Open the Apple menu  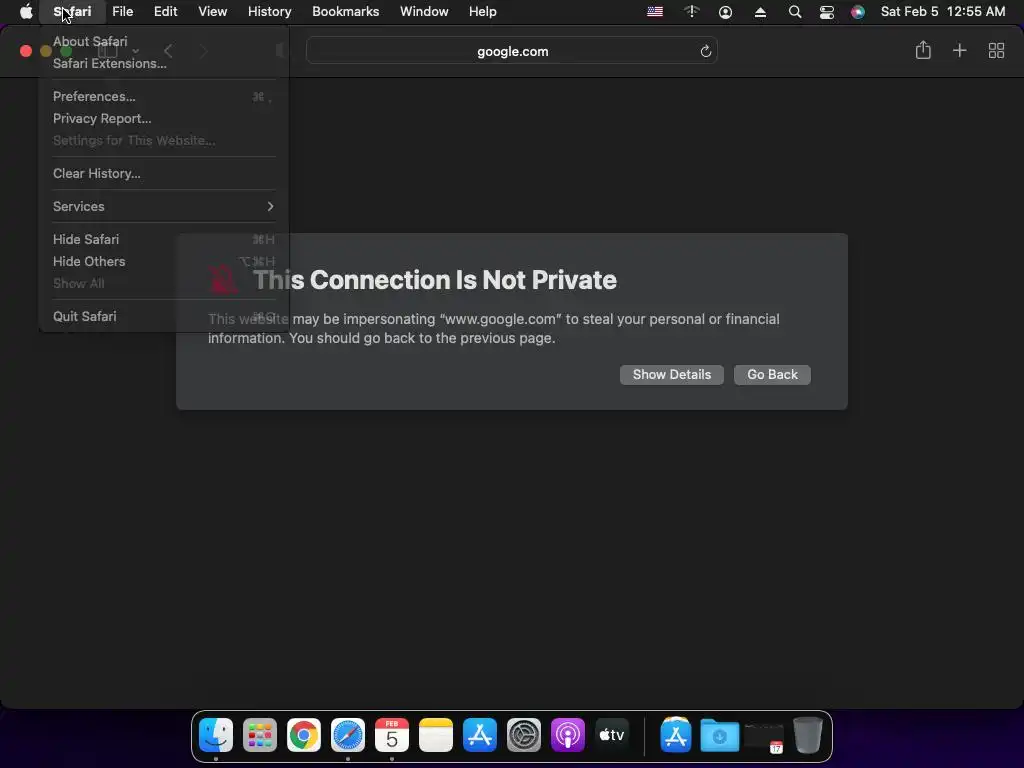coord(26,12)
